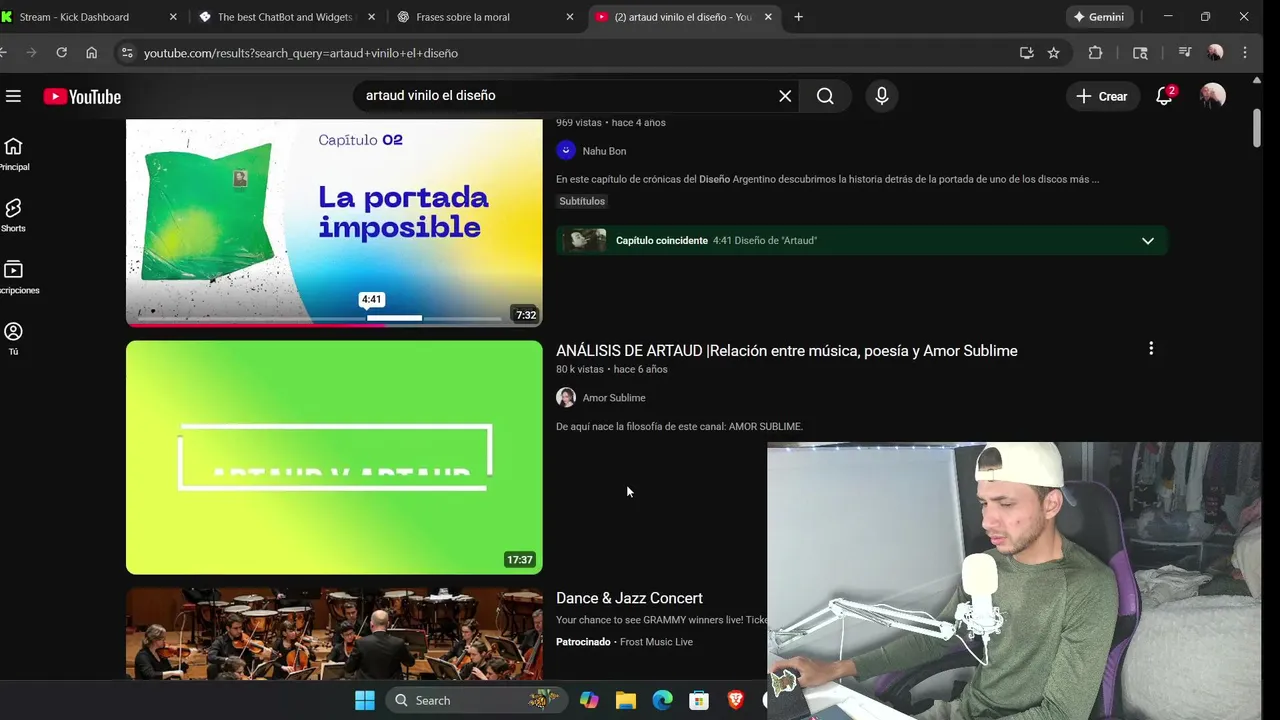This screenshot has height=720, width=1280.
Task: Bookmark this page with the star
Action: click(x=1053, y=53)
